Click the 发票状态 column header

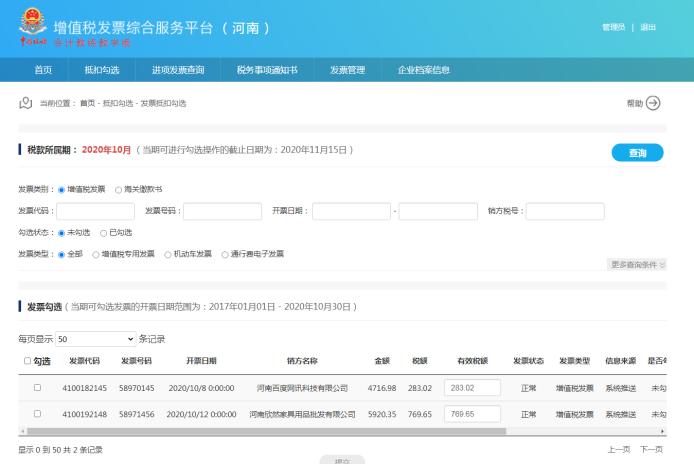click(528, 361)
